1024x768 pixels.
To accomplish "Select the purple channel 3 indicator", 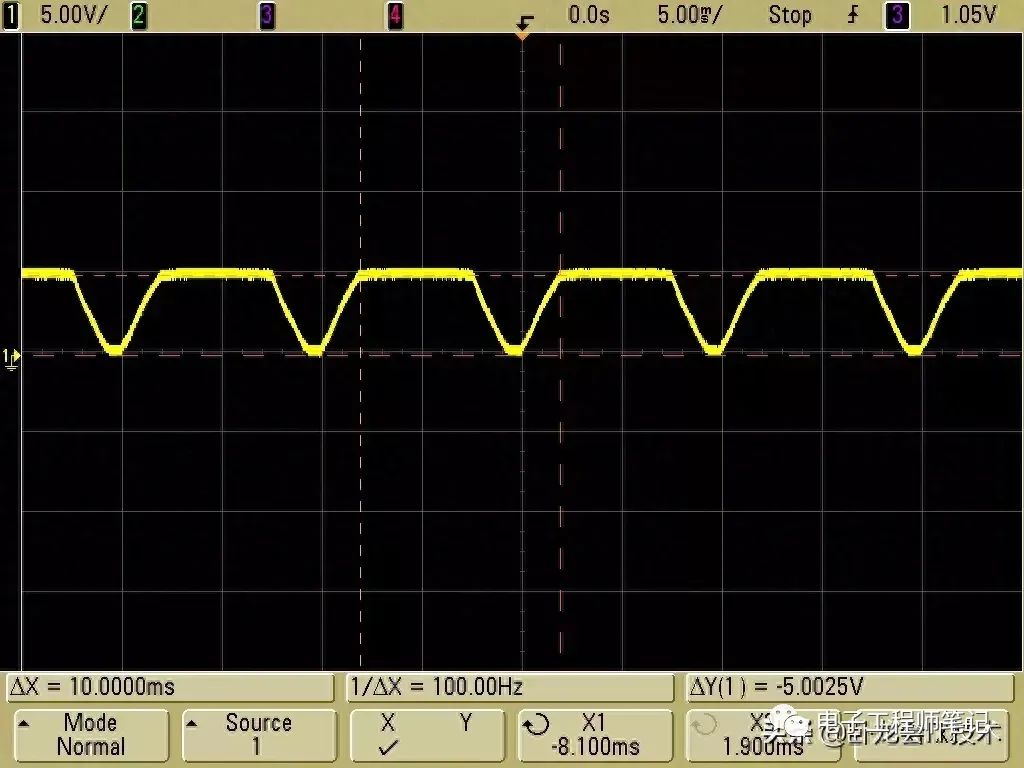I will pos(267,15).
